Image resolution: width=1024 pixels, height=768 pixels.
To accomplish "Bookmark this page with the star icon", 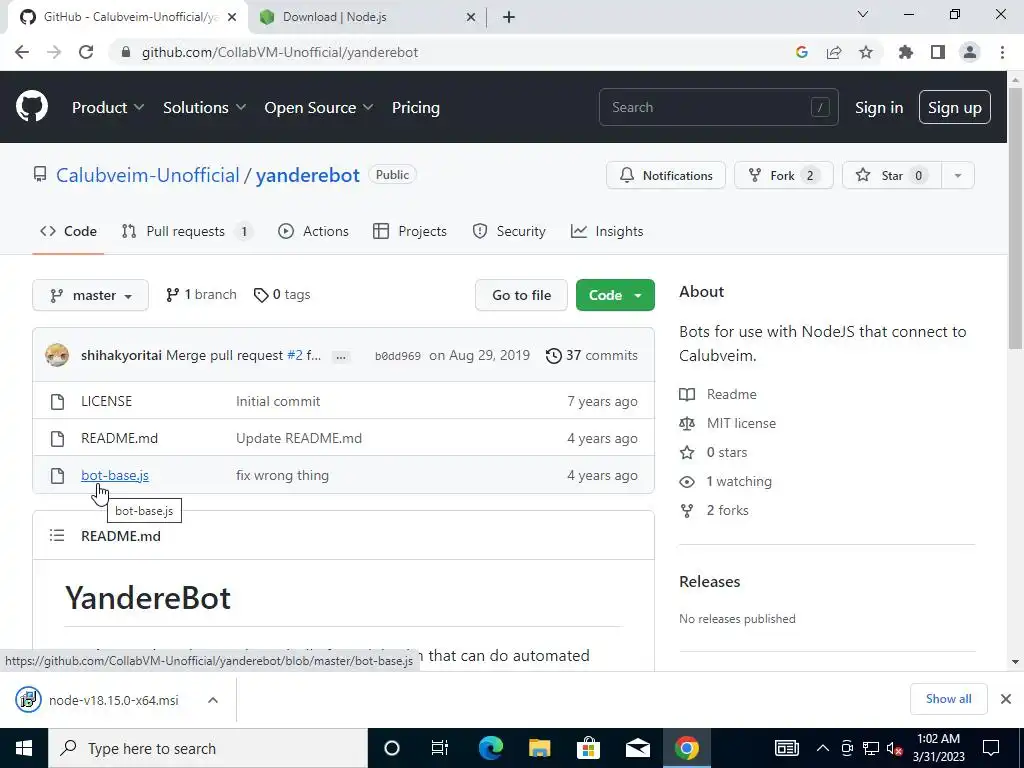I will [x=866, y=52].
